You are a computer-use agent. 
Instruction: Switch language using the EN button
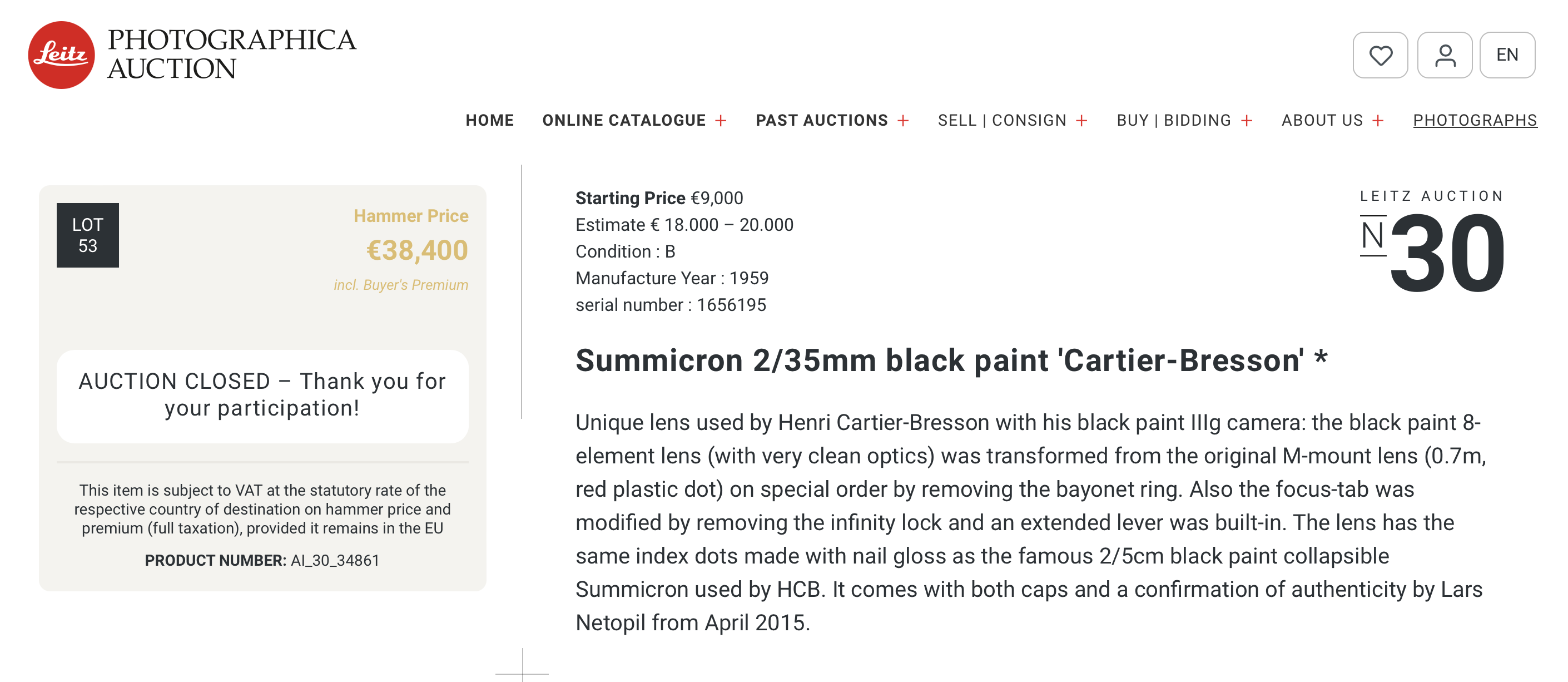click(x=1507, y=55)
